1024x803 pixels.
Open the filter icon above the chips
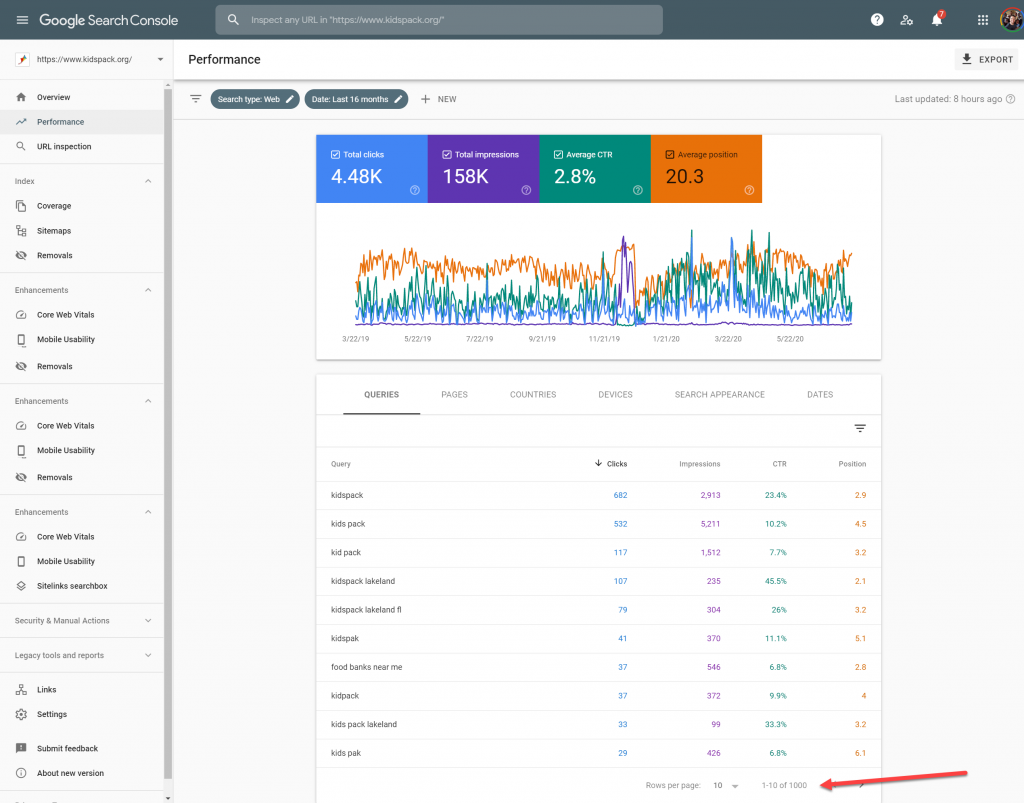(x=195, y=98)
